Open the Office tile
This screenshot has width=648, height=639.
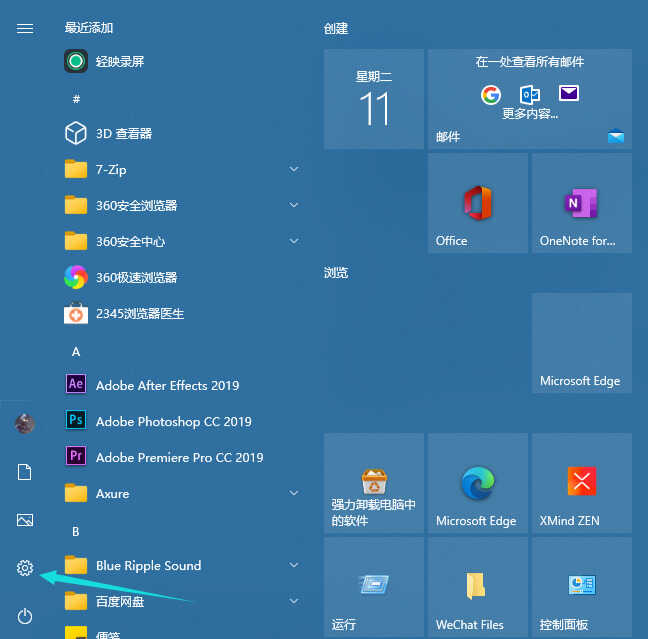click(x=477, y=203)
